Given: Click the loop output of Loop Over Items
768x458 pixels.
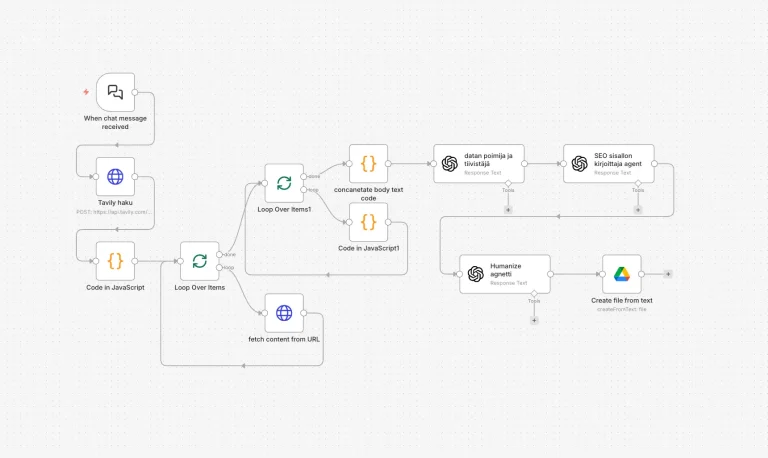Looking at the screenshot, I should [x=220, y=267].
